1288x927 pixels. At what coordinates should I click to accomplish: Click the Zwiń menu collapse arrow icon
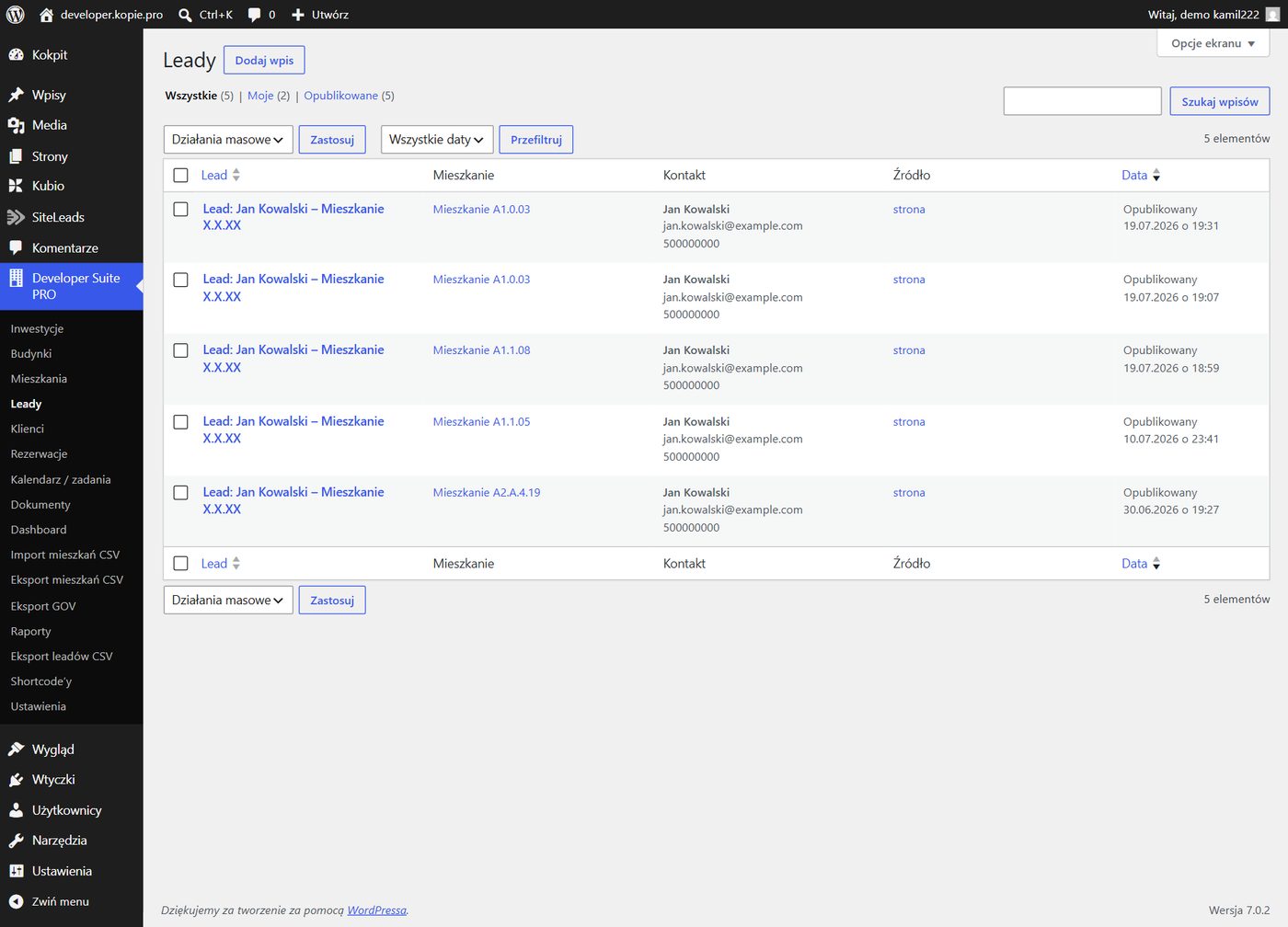click(x=16, y=901)
